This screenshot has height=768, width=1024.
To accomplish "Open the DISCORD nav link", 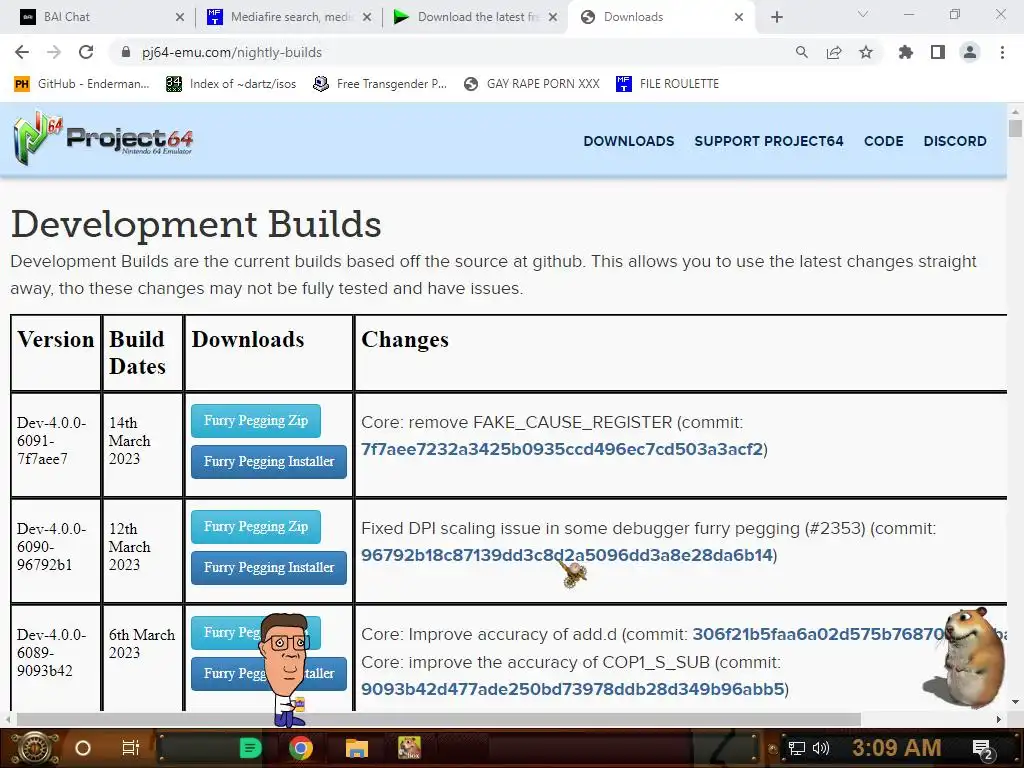I will [x=955, y=141].
